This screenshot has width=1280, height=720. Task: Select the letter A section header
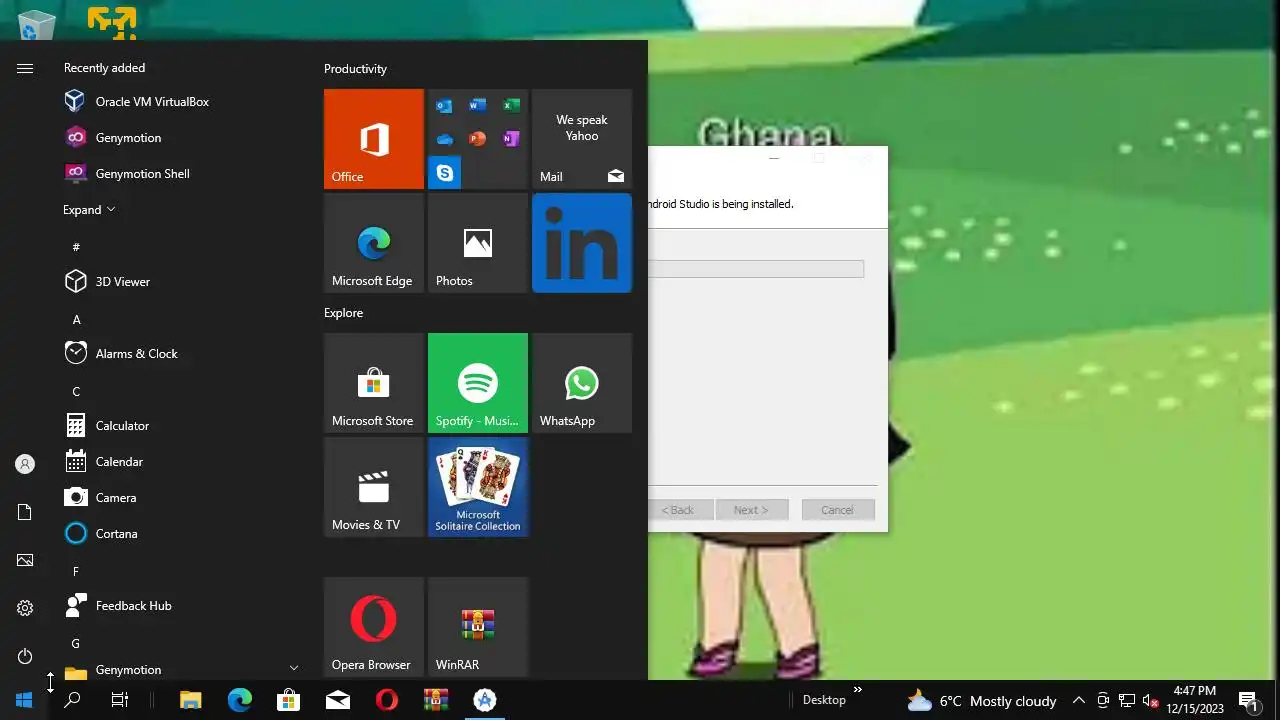coord(77,319)
